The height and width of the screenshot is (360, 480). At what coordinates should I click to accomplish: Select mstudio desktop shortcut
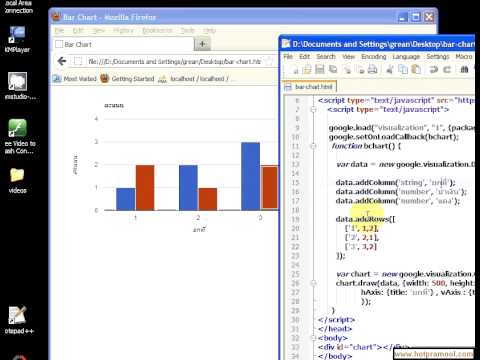click(x=18, y=86)
